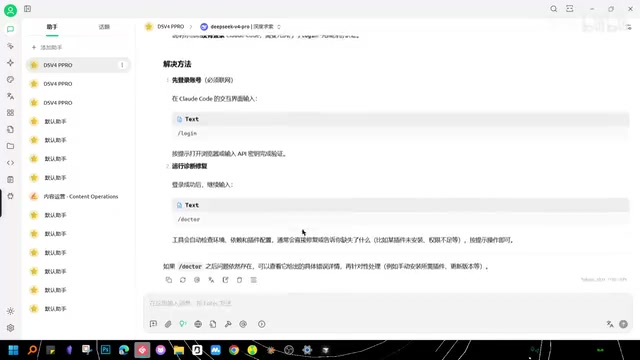Toggle the sidebar panel layout icon
The width and height of the screenshot is (640, 360).
27,9
